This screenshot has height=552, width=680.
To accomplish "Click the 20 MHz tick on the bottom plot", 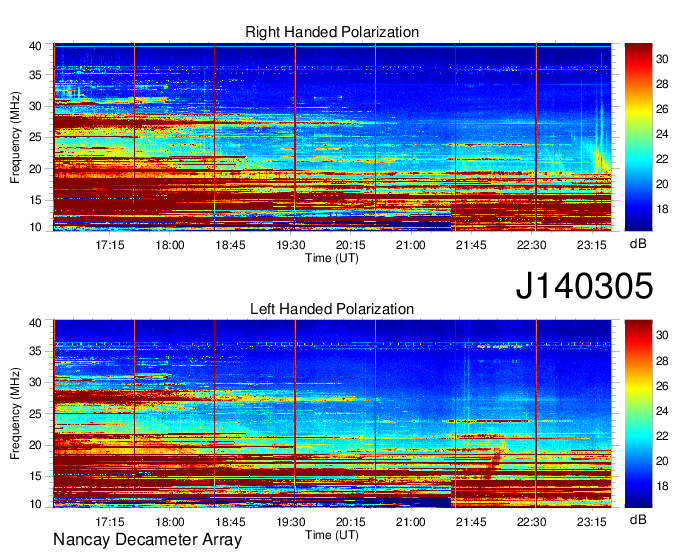I will (35, 445).
